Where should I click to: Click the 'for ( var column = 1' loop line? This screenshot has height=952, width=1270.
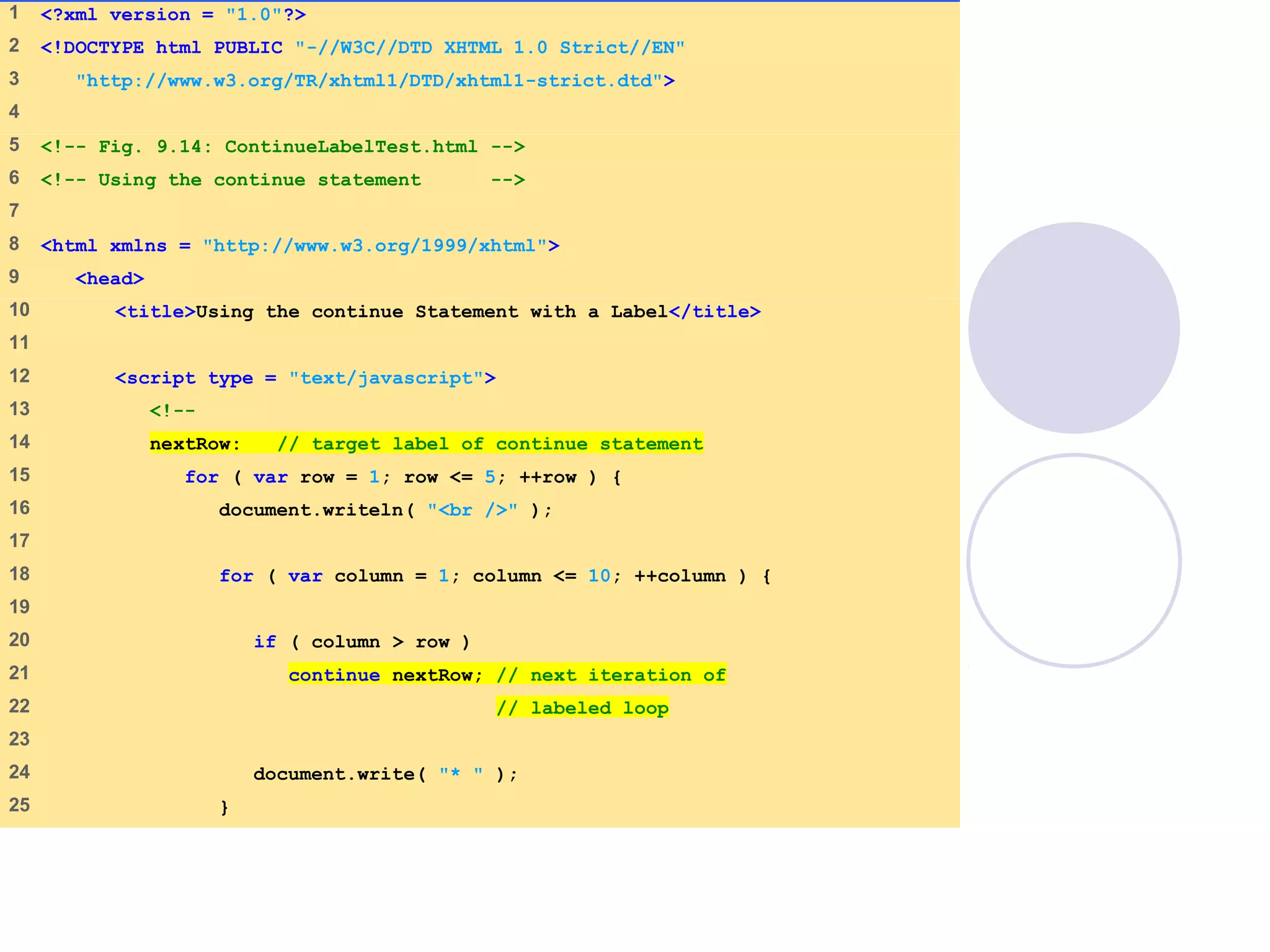click(x=495, y=576)
